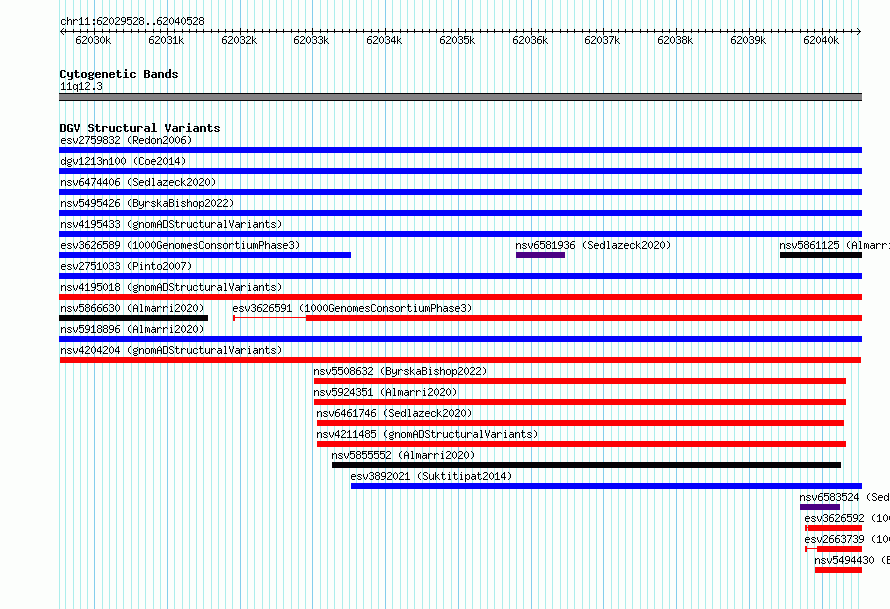Click the red bar under nsv5924351
This screenshot has height=609, width=890.
pos(580,402)
